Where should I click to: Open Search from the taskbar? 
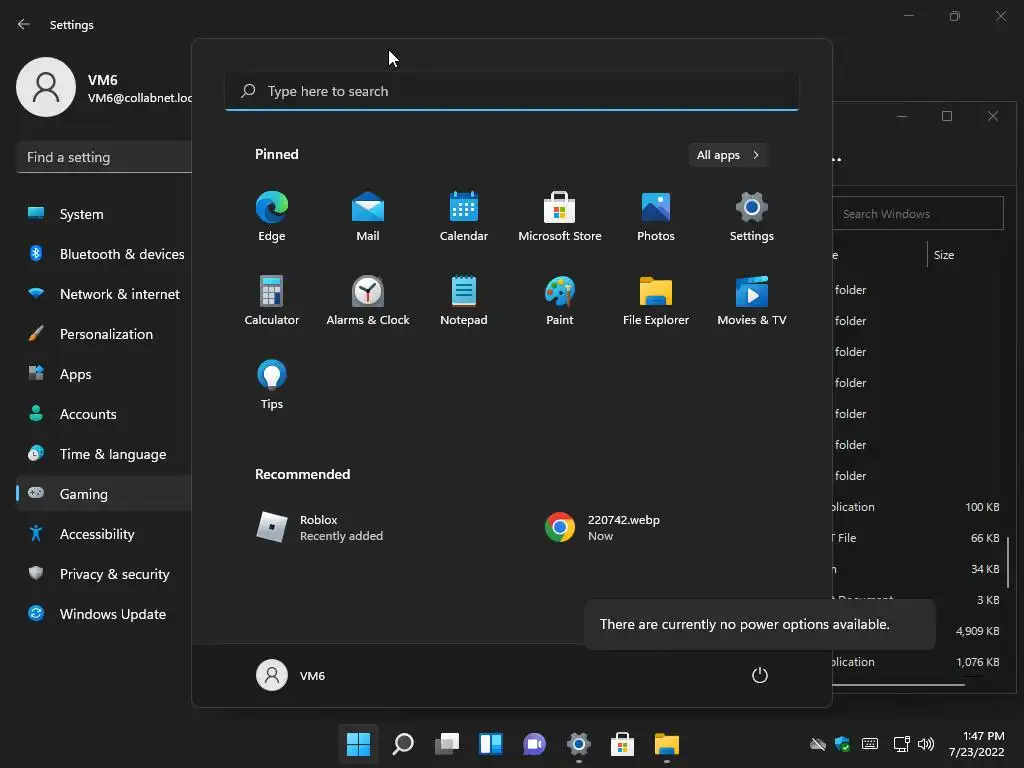point(402,744)
